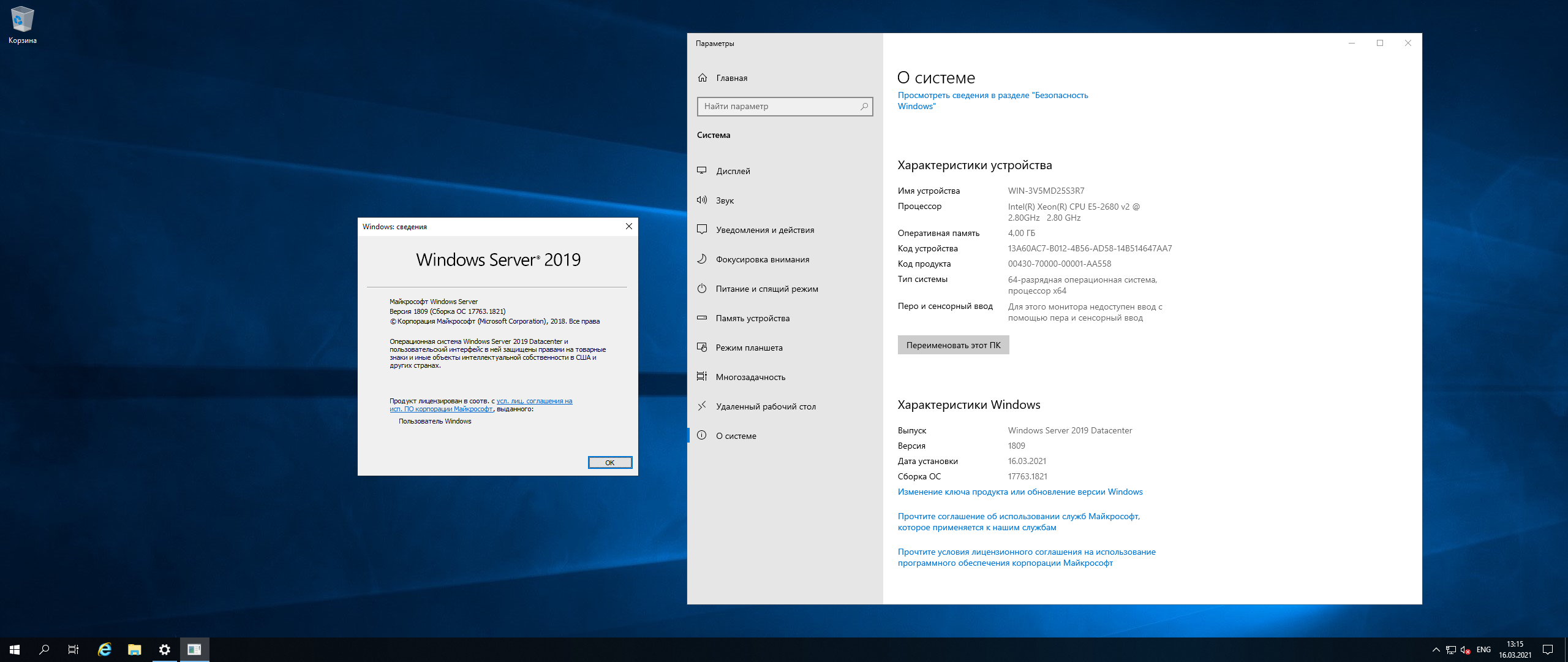Select Звук in the settings sidebar
The height and width of the screenshot is (662, 1568).
pyautogui.click(x=785, y=200)
